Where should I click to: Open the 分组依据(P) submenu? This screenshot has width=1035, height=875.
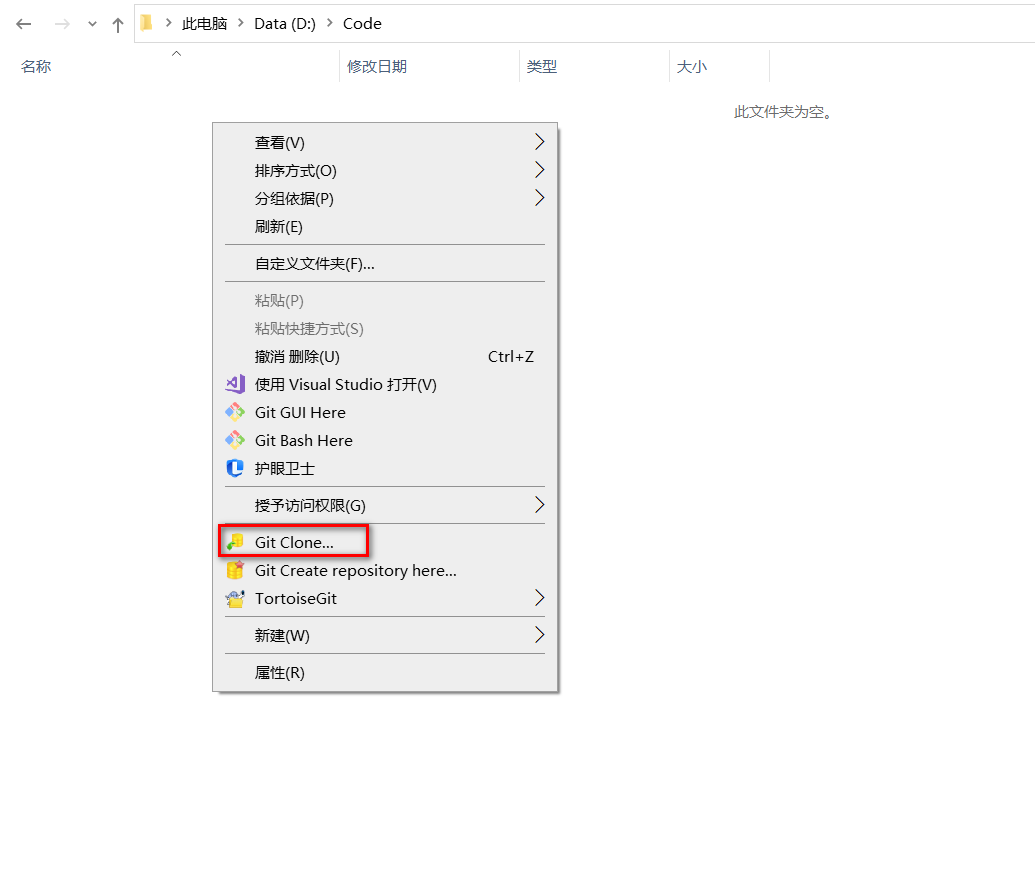(x=385, y=199)
